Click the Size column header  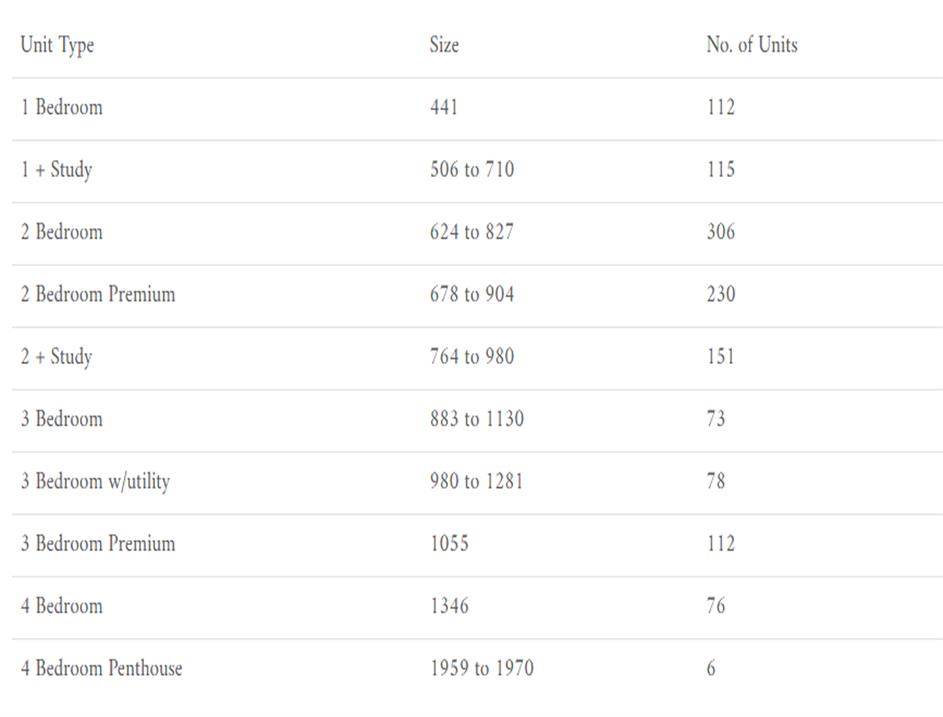pyautogui.click(x=444, y=45)
